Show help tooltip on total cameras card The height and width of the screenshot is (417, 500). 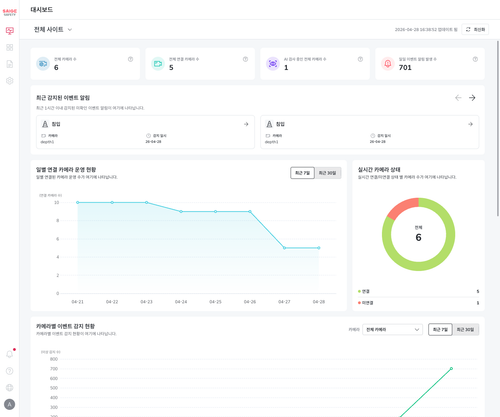(130, 59)
